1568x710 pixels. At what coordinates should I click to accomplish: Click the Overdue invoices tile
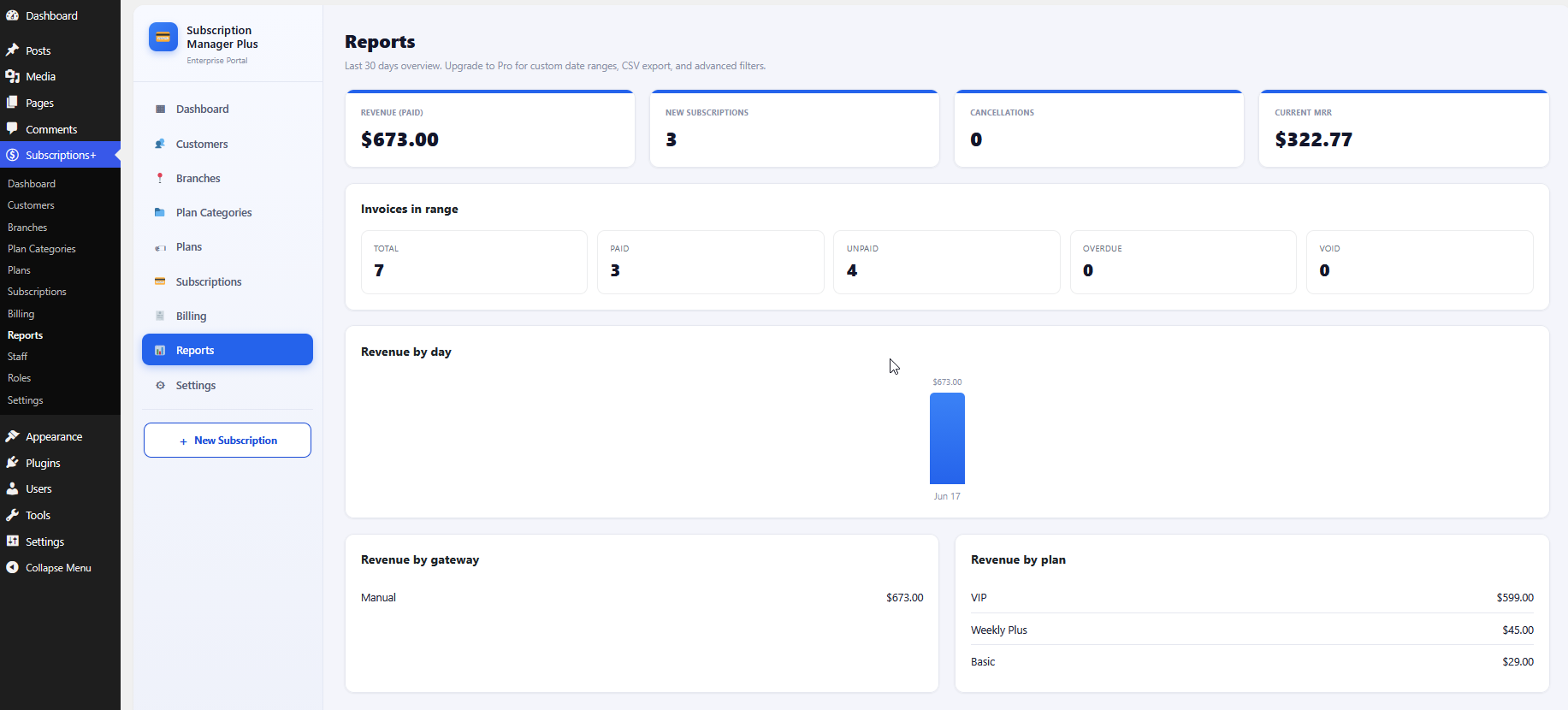1183,262
